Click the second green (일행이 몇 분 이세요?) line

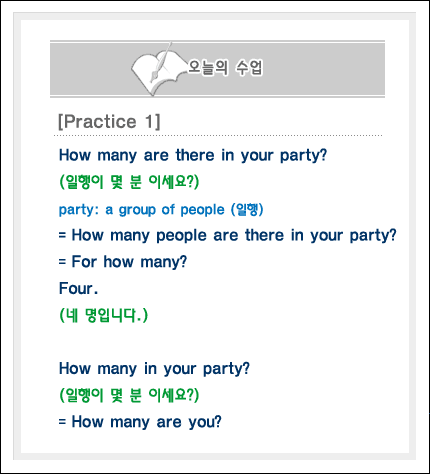(129, 395)
